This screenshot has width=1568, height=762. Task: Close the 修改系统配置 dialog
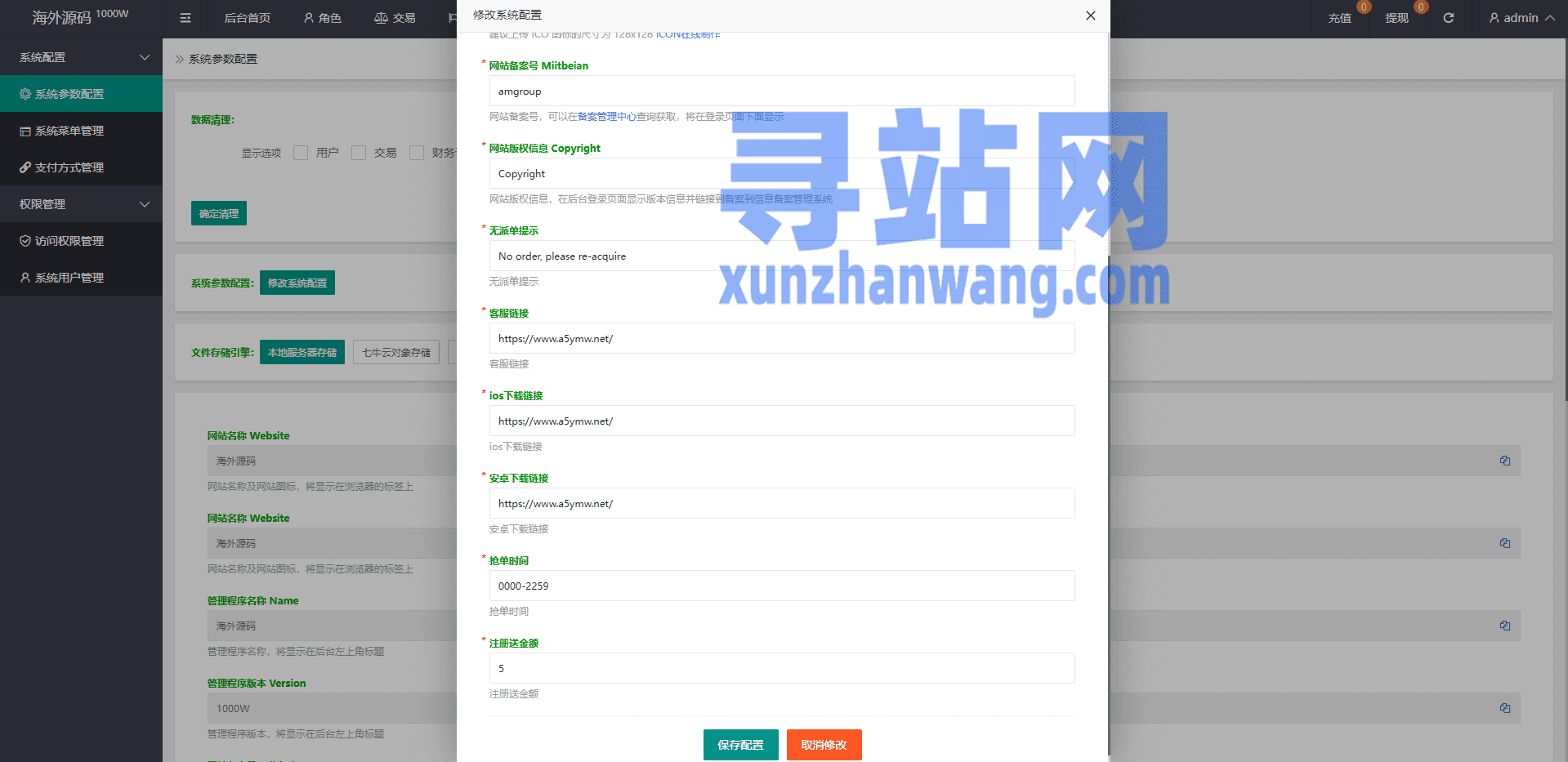coord(1090,16)
